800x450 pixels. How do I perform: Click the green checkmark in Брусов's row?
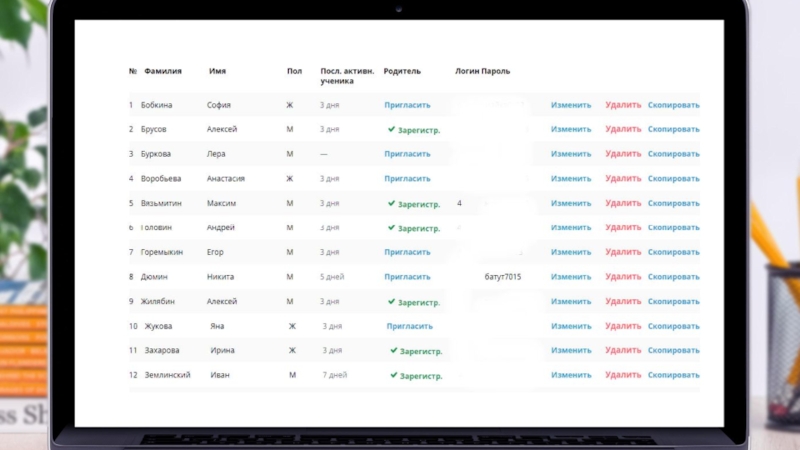(x=392, y=130)
